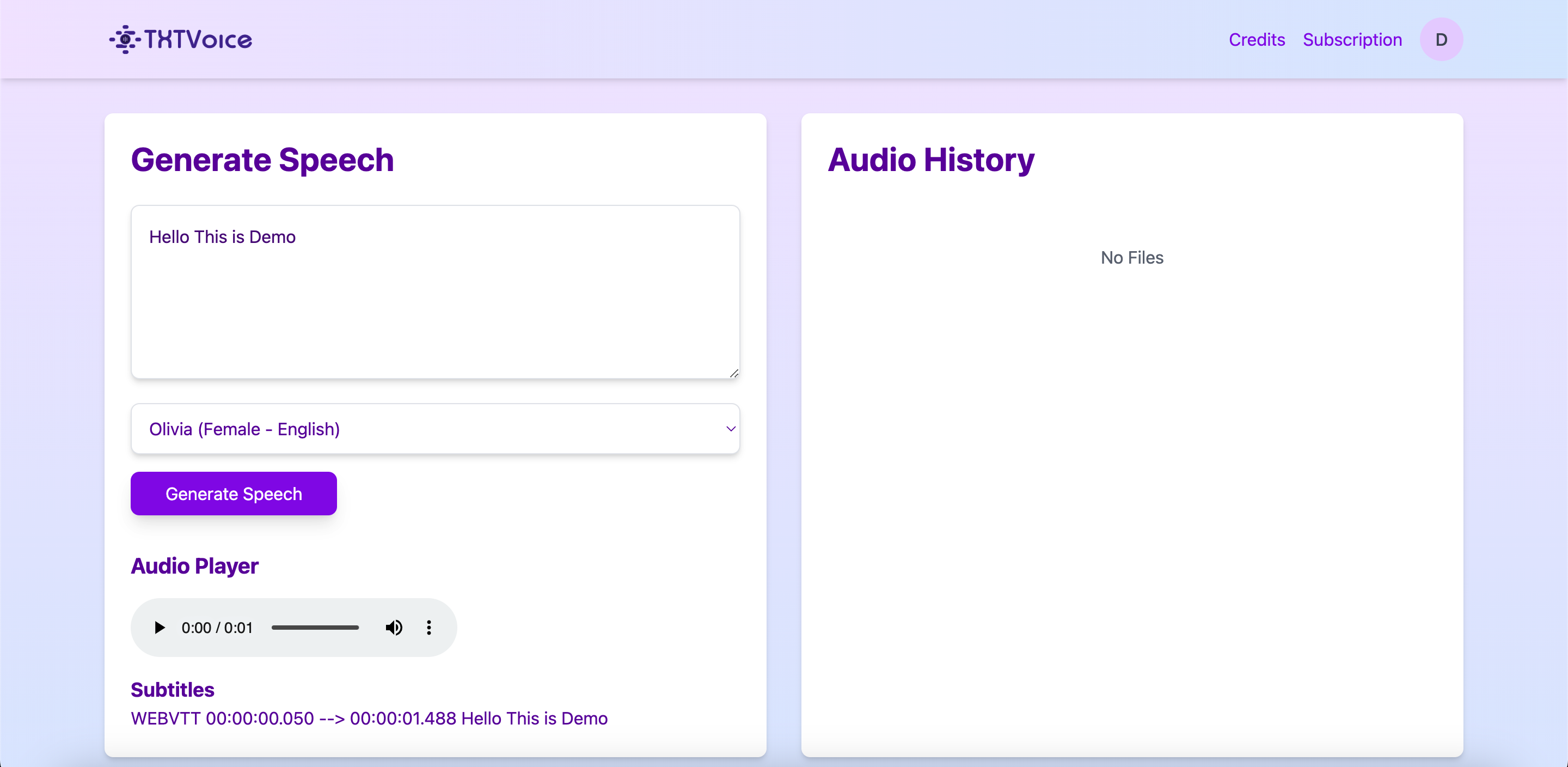Click the Audio History heading
Screen dimensions: 1568x767
(930, 160)
